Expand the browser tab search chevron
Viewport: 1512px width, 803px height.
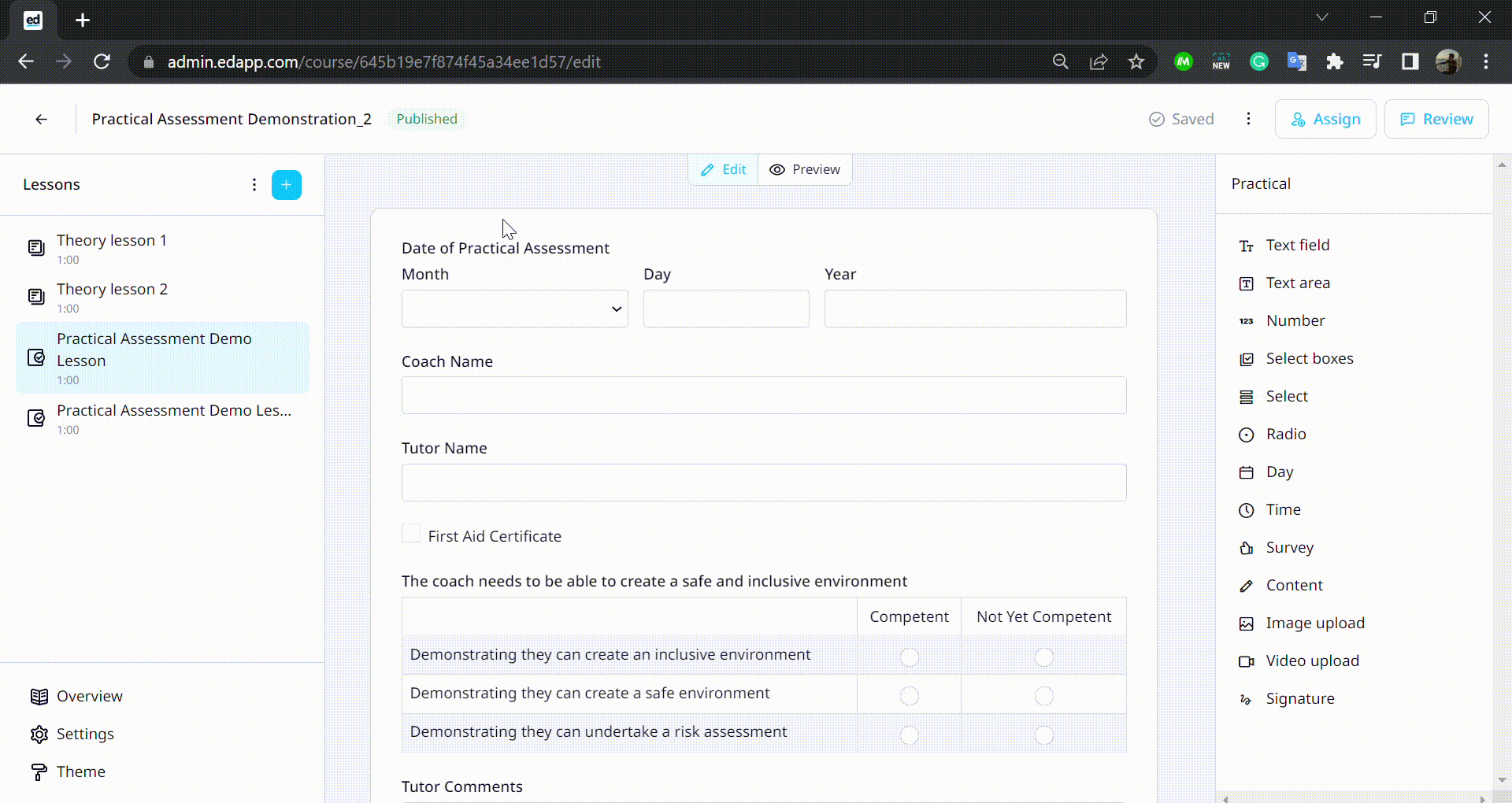1322,17
